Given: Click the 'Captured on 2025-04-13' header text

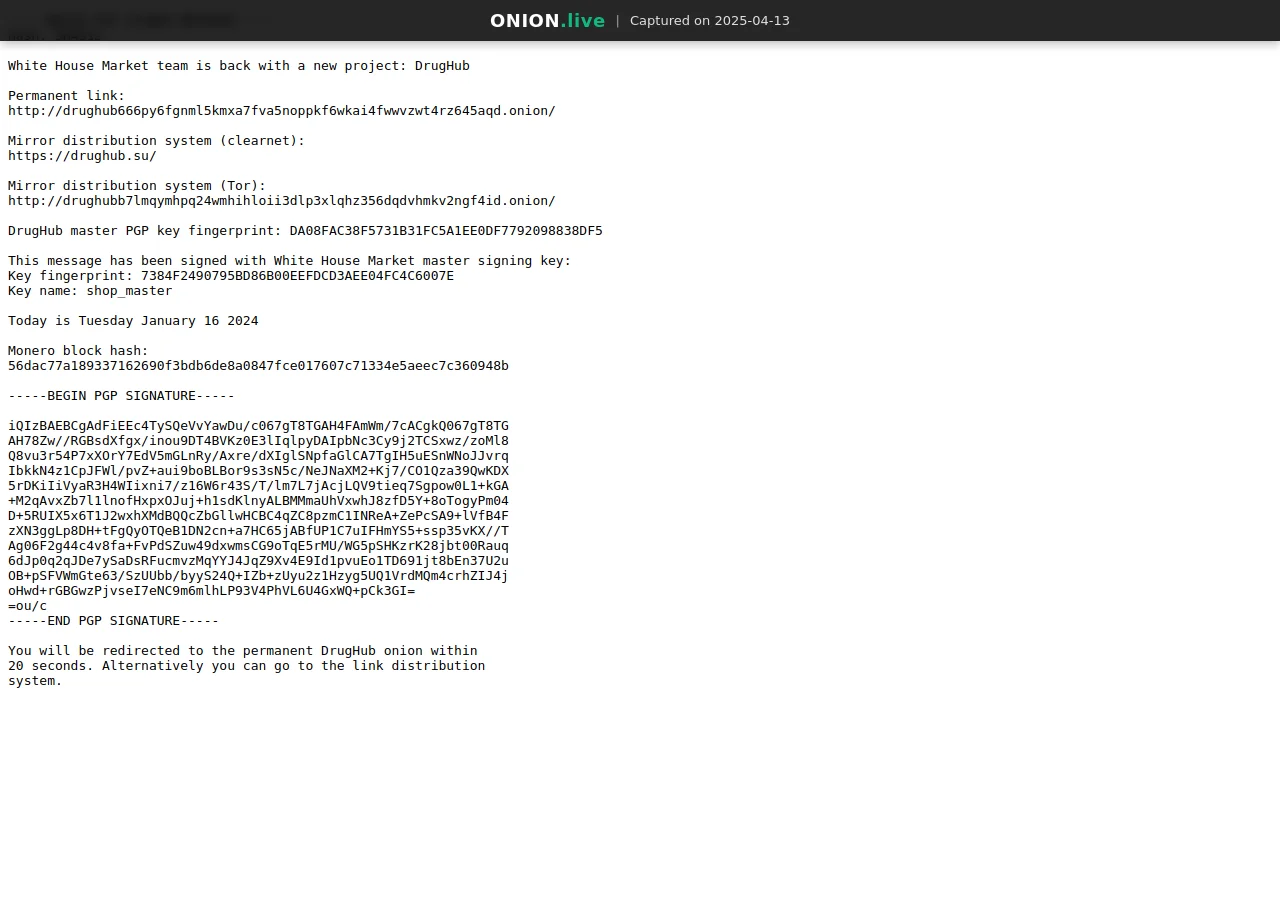Looking at the screenshot, I should click(710, 21).
